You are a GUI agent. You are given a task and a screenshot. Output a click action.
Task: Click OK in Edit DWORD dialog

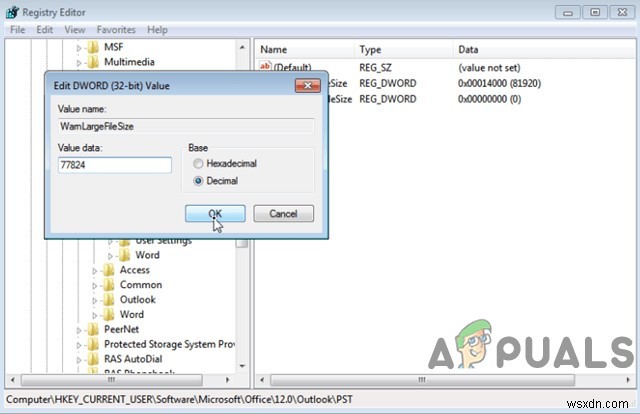pyautogui.click(x=215, y=214)
